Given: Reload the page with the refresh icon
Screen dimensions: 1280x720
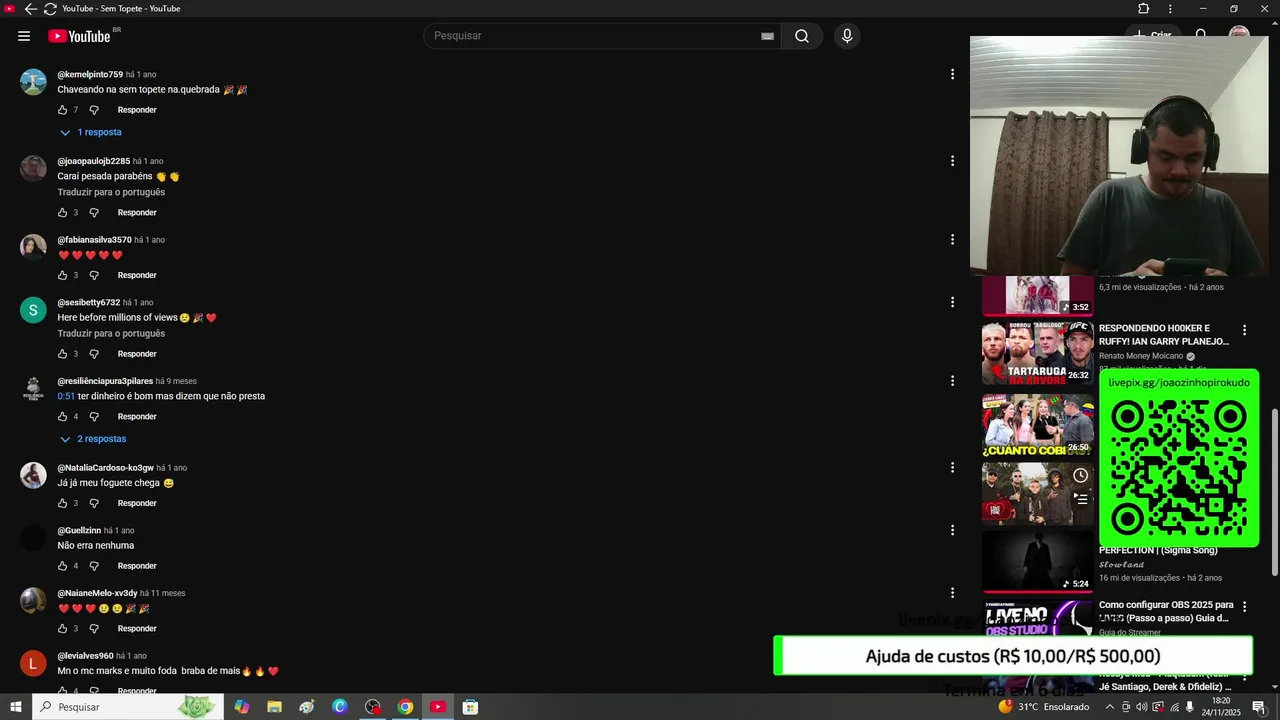Looking at the screenshot, I should [50, 8].
